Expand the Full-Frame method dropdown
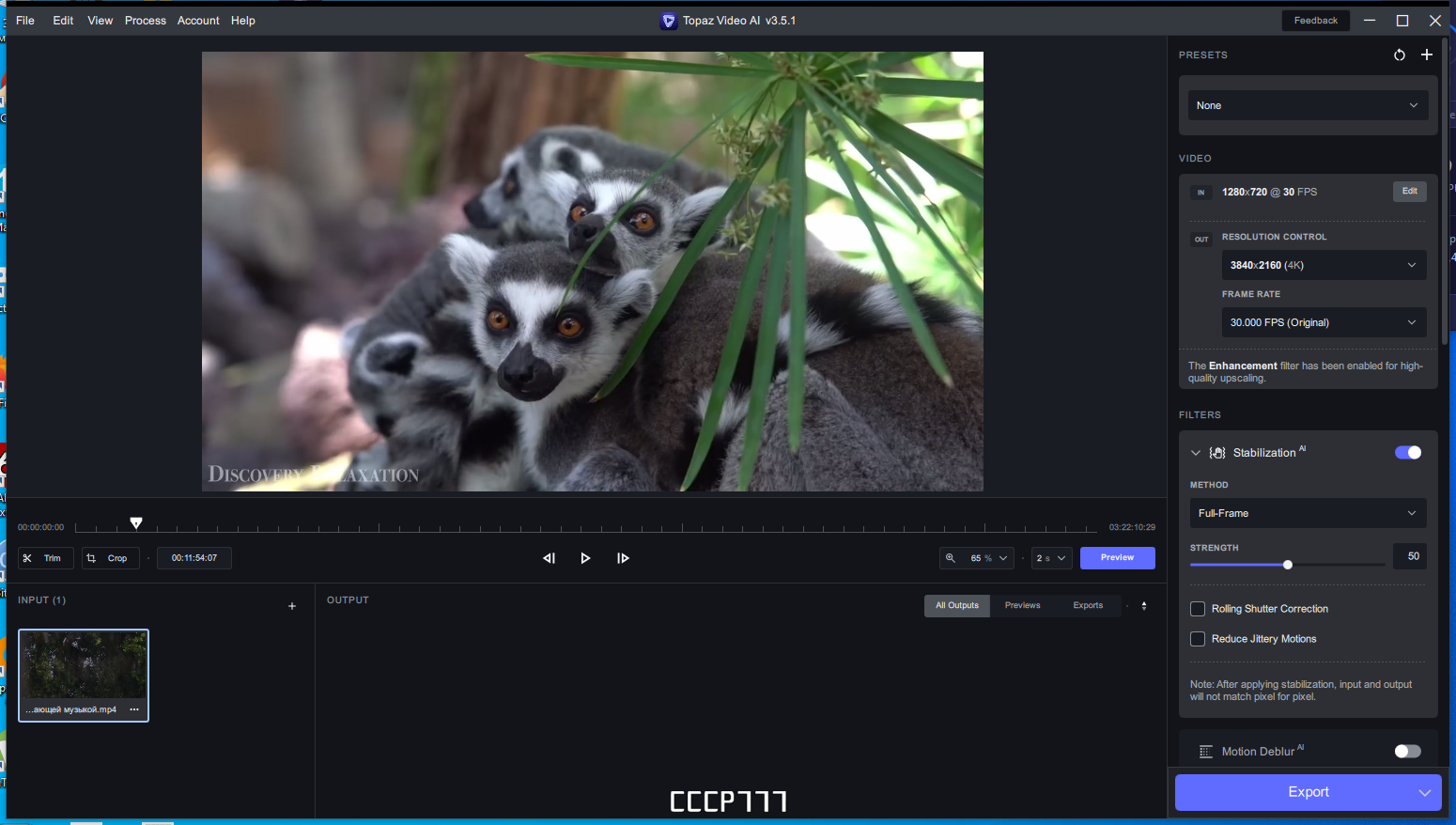 (1308, 513)
